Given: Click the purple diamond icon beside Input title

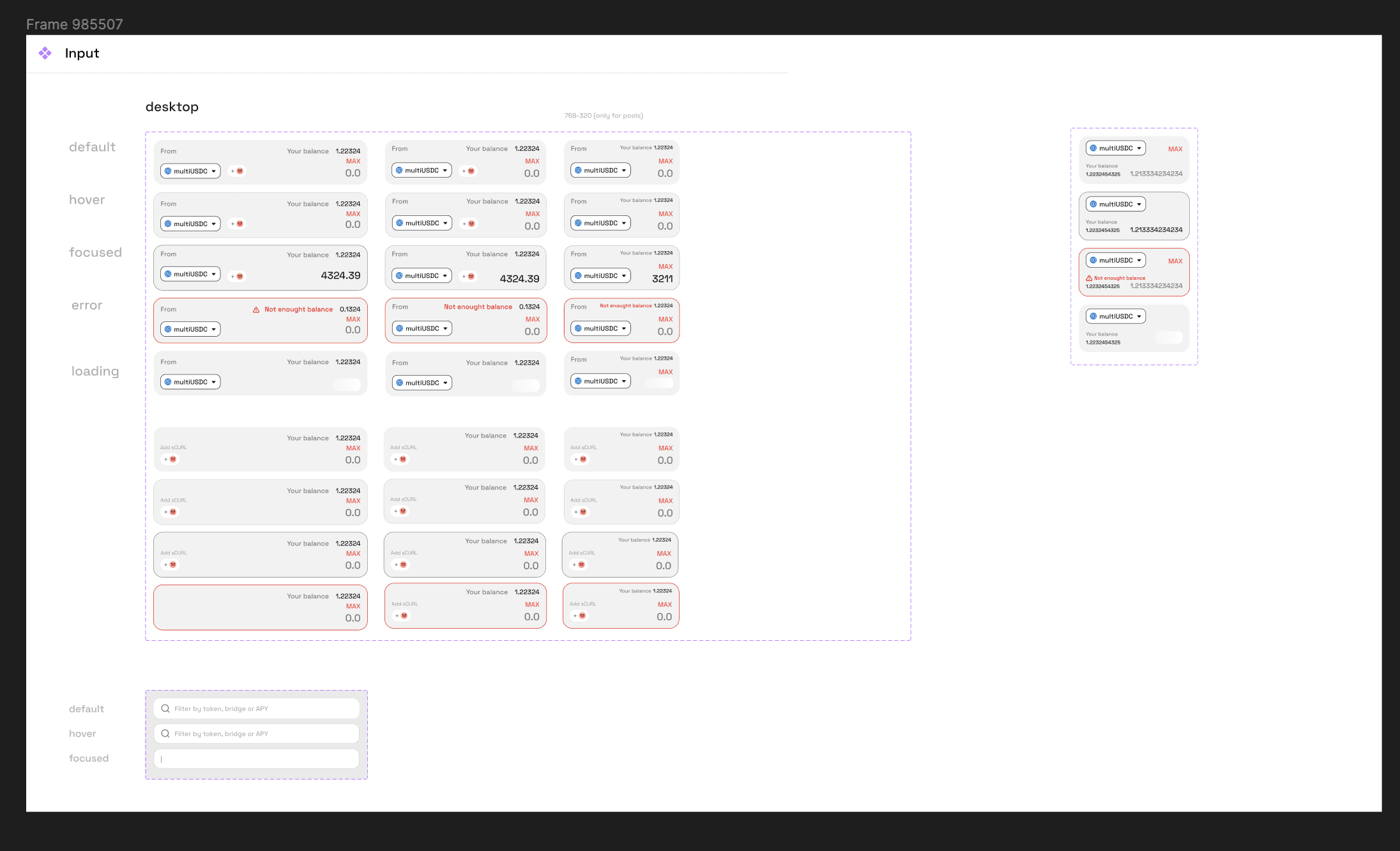Looking at the screenshot, I should click(x=45, y=53).
